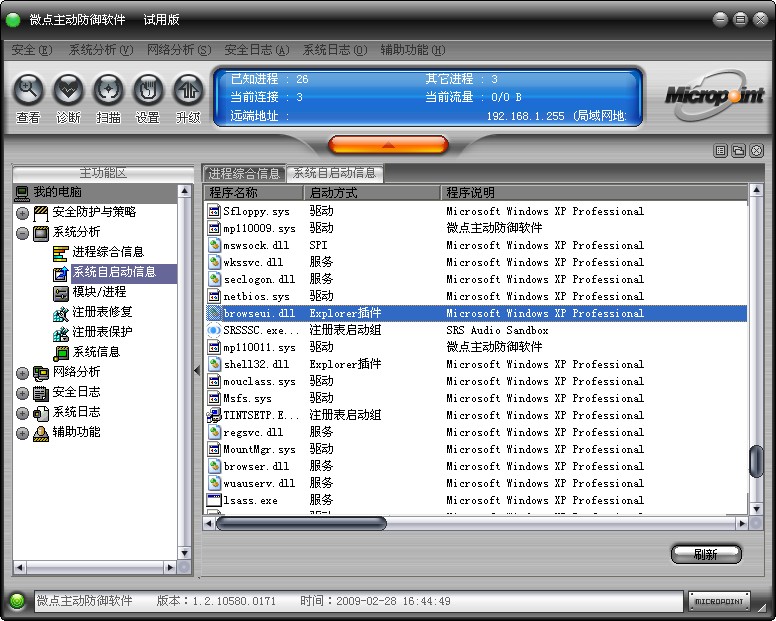Collapse the 系统分析 tree node
The image size is (776, 621).
point(22,233)
